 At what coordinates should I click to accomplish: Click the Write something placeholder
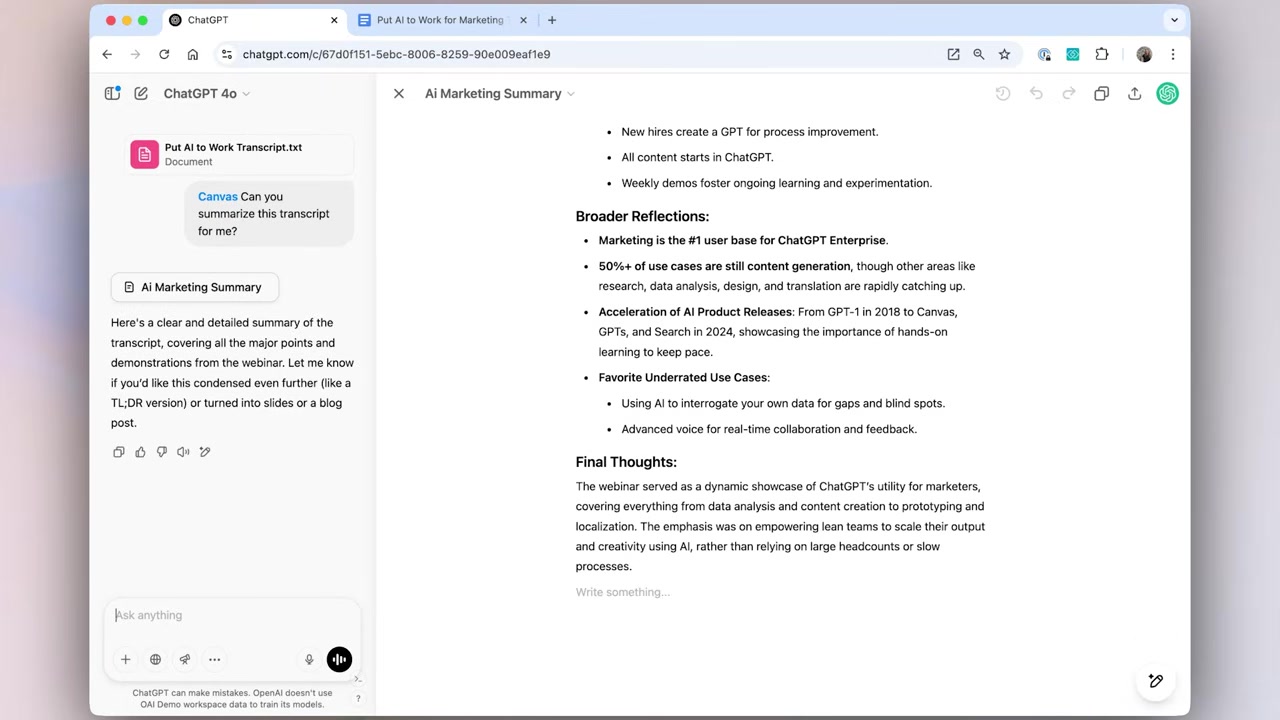pos(623,592)
